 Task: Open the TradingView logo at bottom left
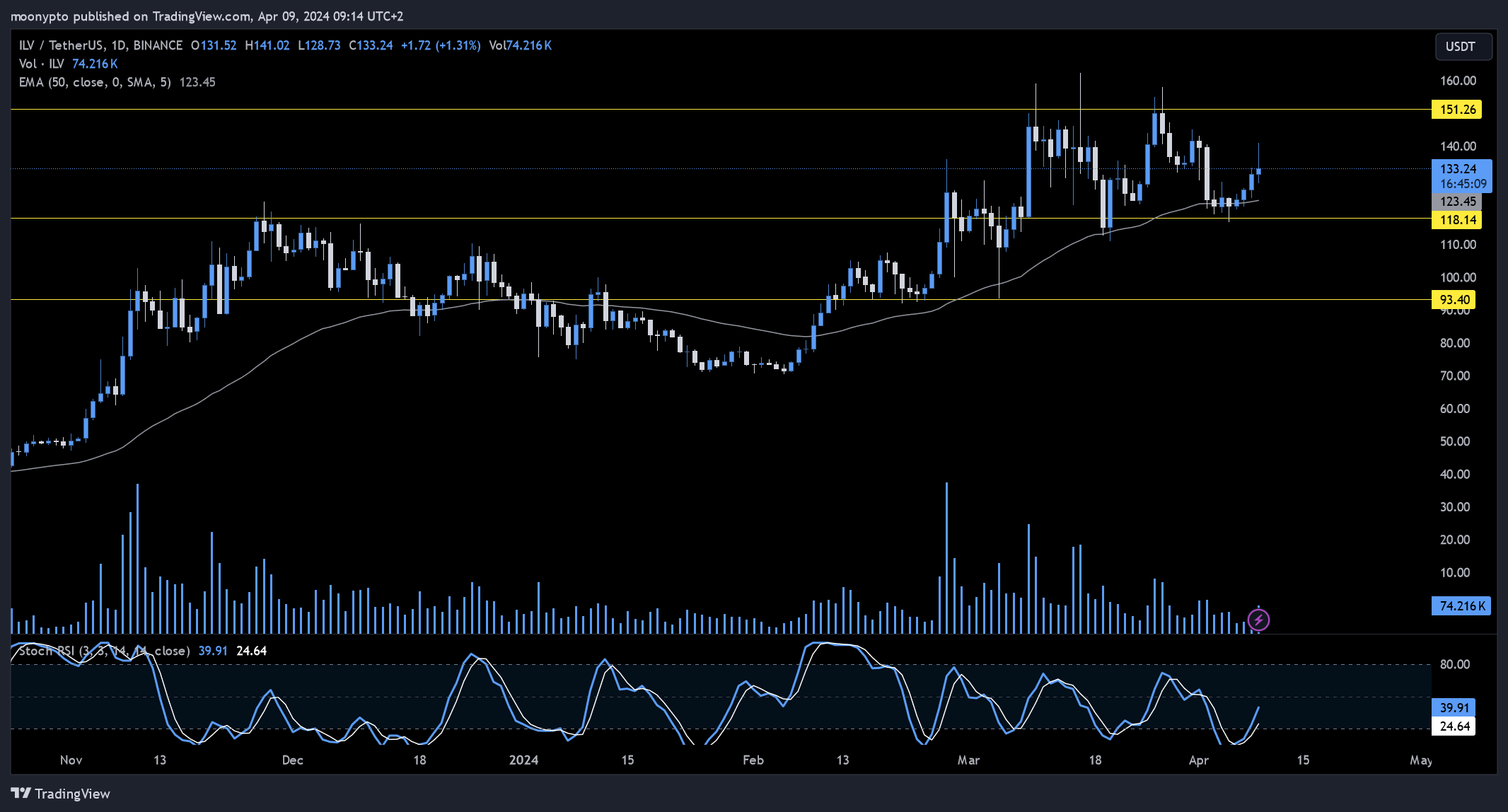[61, 794]
